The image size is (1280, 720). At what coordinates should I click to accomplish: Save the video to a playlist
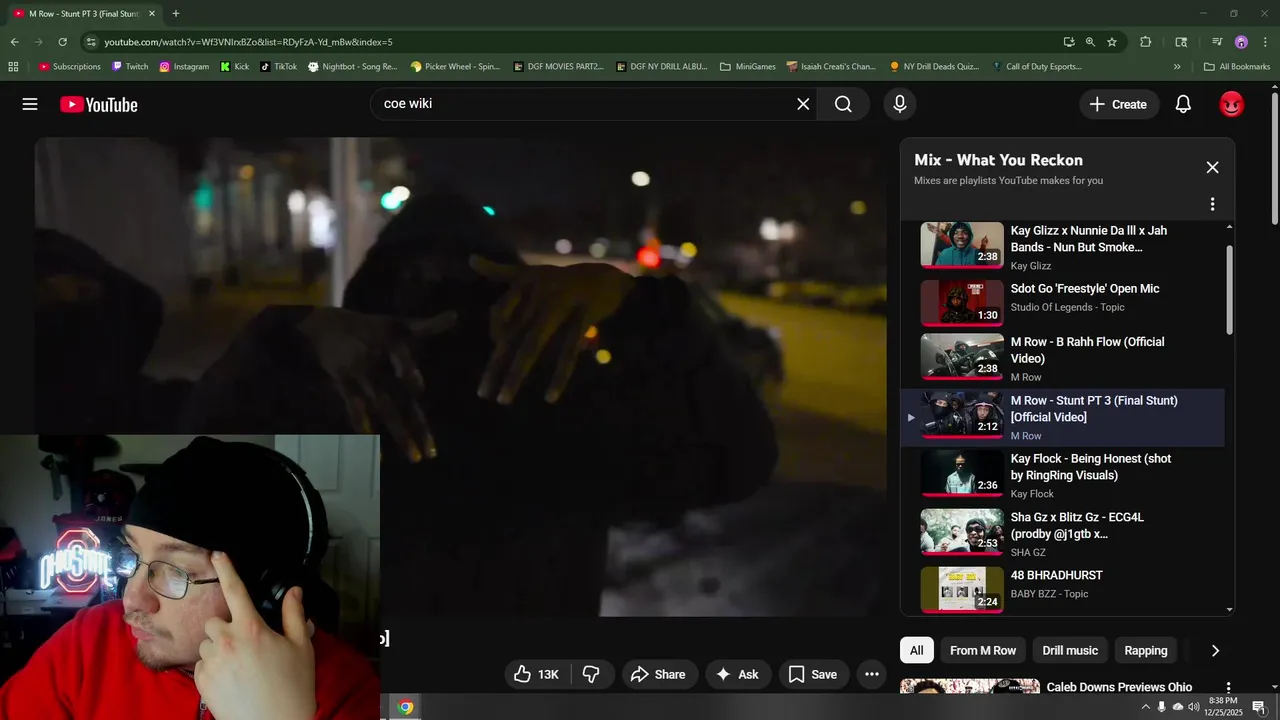coord(813,675)
